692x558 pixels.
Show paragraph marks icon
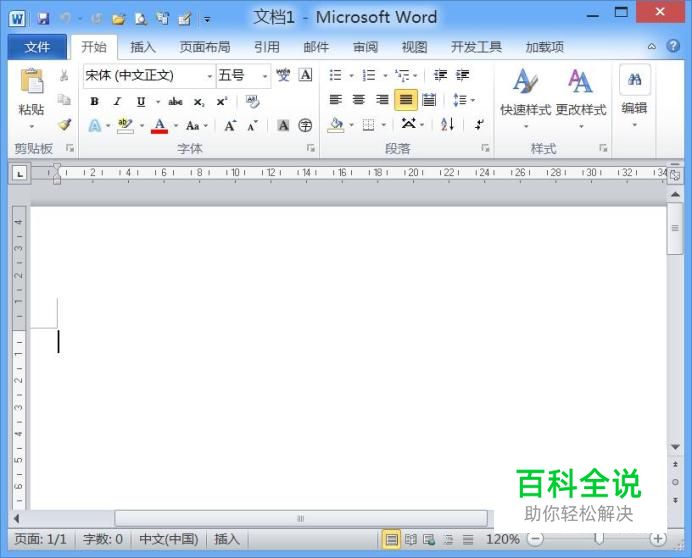(x=479, y=124)
